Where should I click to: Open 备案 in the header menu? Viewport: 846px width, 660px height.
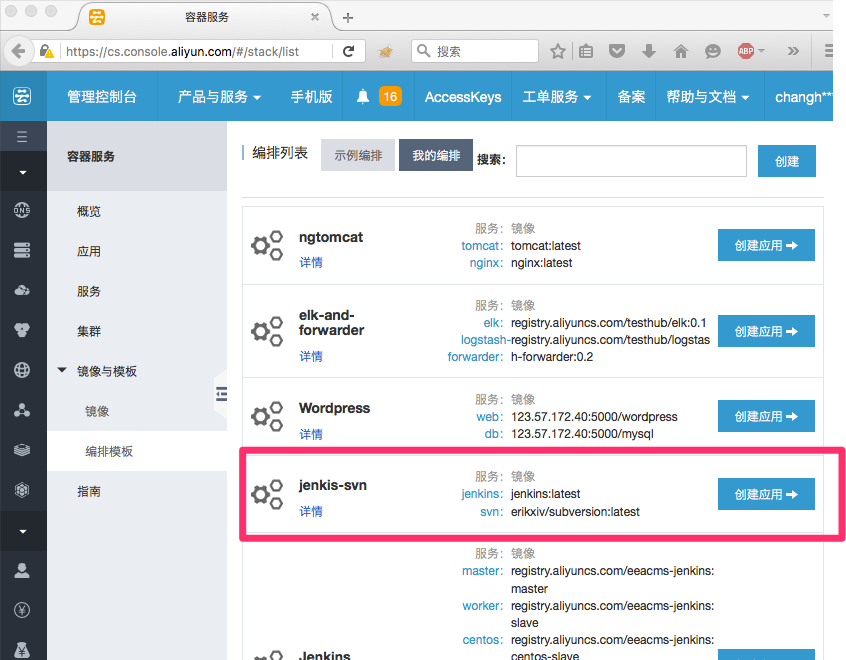tap(631, 97)
